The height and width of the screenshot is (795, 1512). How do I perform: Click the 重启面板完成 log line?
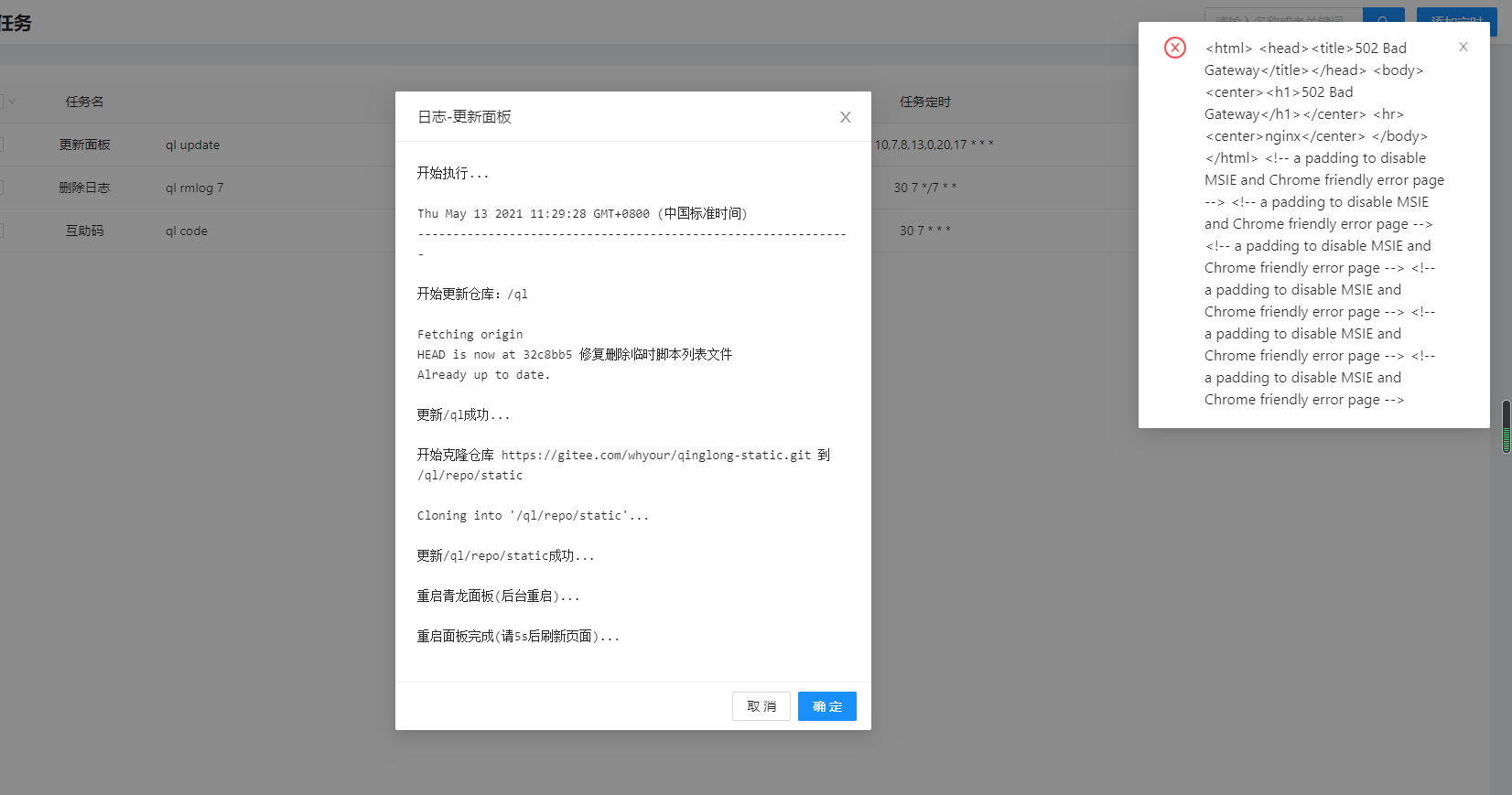pos(518,636)
